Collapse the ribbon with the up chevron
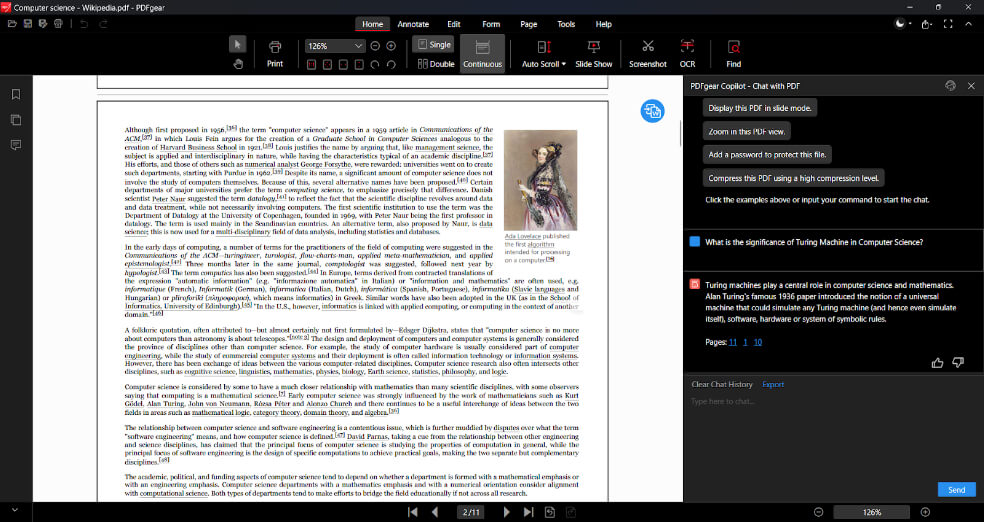This screenshot has height=522, width=984. (x=968, y=24)
